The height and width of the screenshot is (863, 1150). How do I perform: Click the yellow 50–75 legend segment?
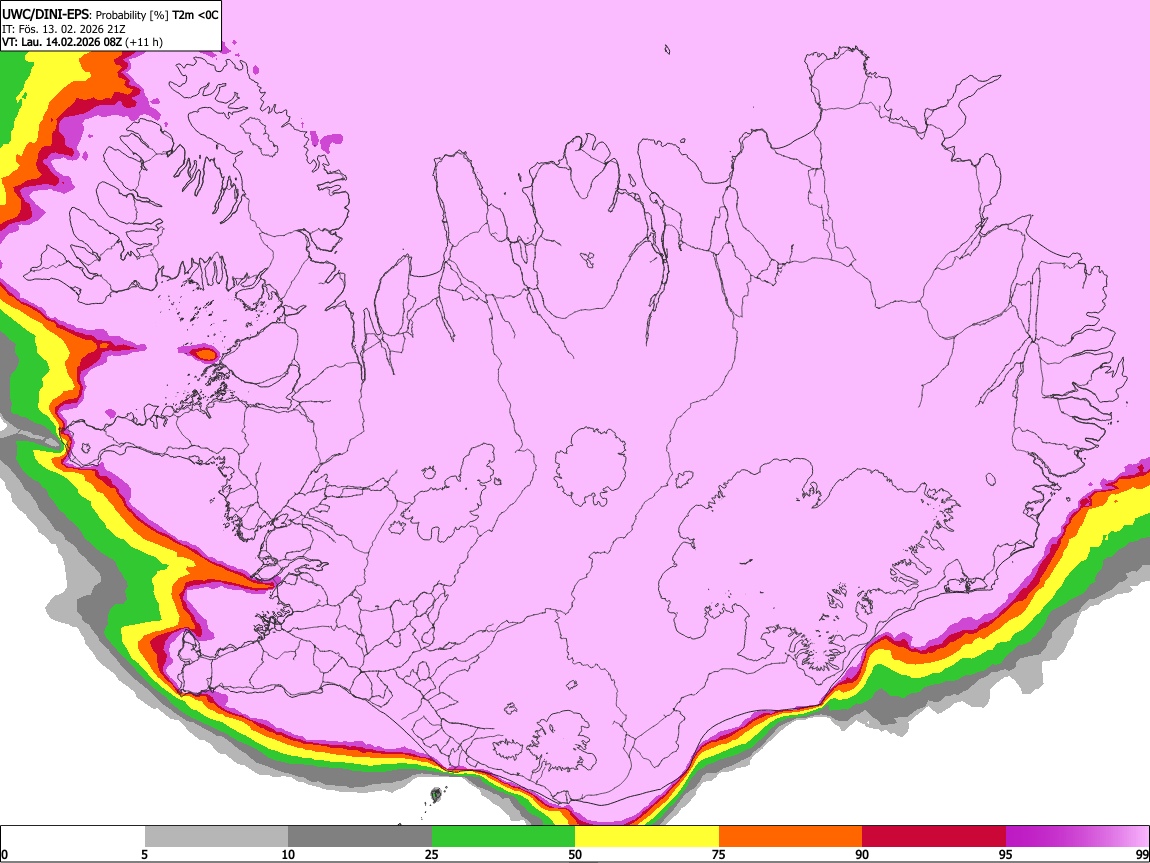tap(647, 837)
